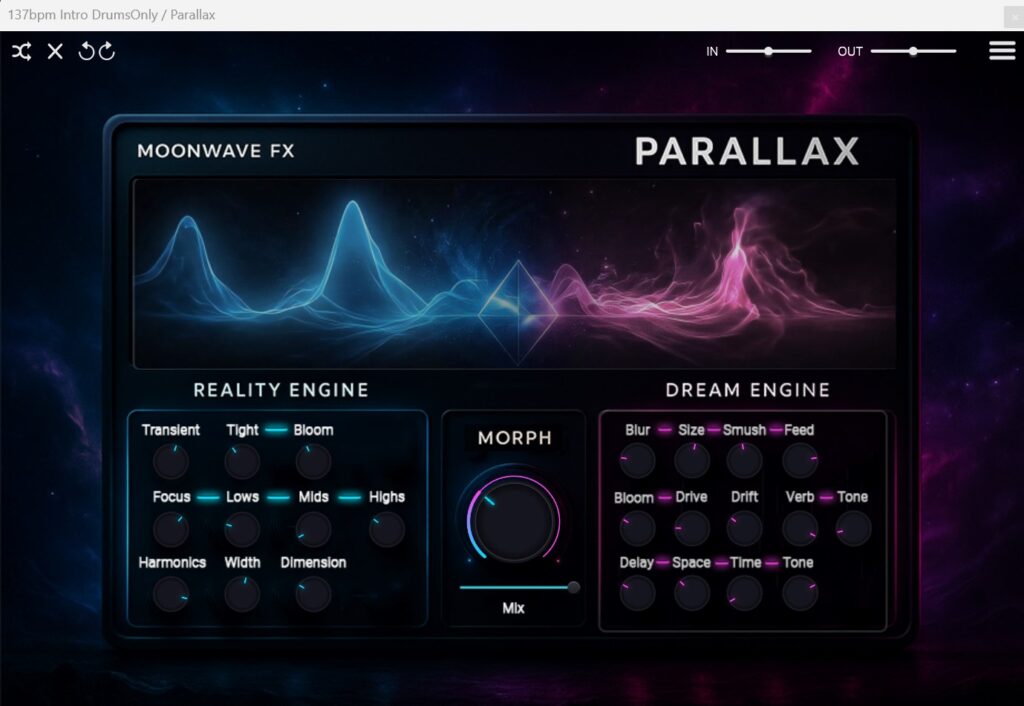The width and height of the screenshot is (1024, 706).
Task: Click the redo arrow icon
Action: [107, 52]
